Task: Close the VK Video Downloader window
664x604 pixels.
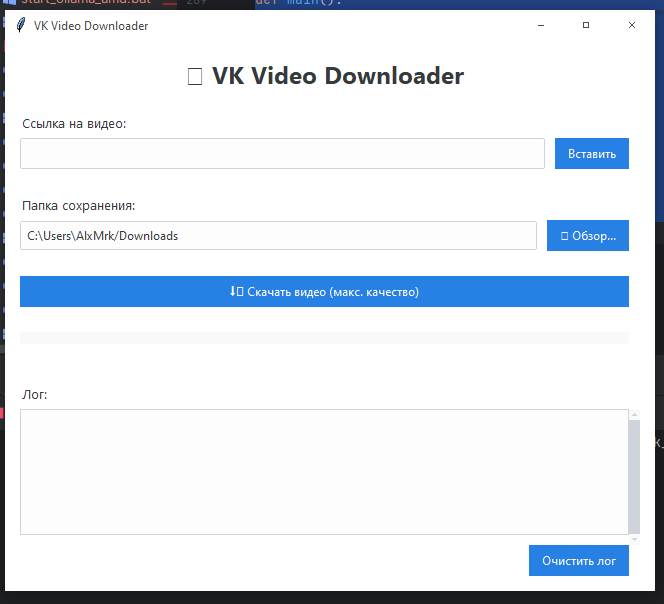Action: (x=631, y=26)
